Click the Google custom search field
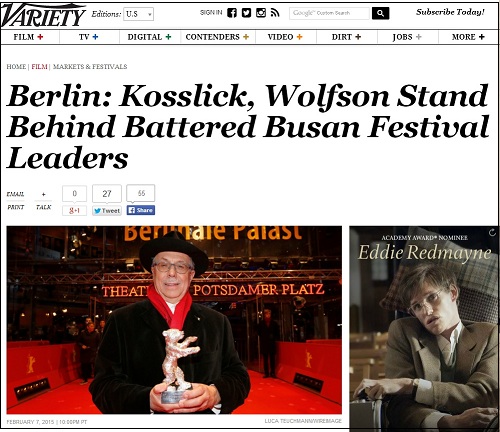Viewport: 500px width, 432px height. coord(330,13)
